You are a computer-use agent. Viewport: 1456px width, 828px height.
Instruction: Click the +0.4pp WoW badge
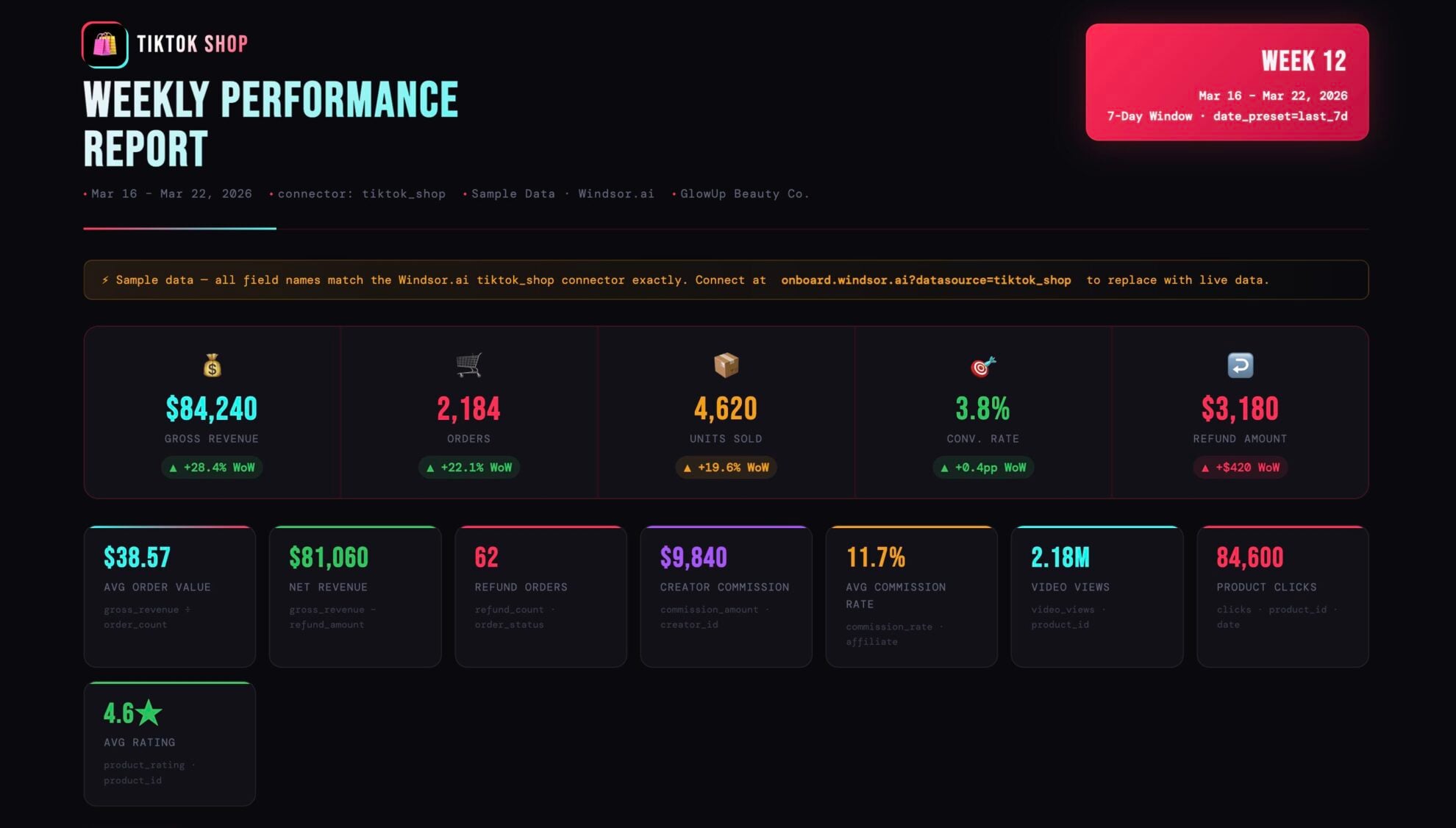tap(983, 468)
